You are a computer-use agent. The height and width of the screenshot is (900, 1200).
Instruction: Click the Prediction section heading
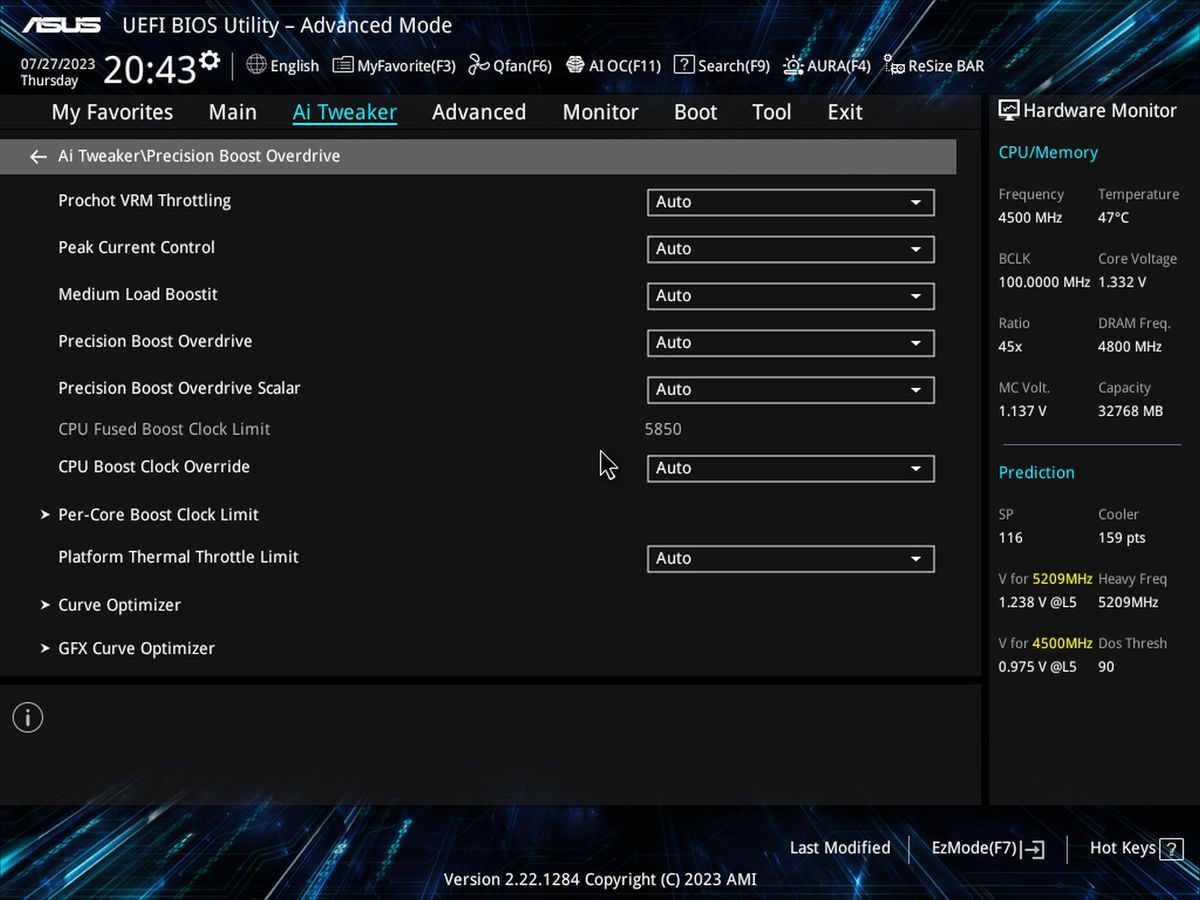click(x=1036, y=472)
